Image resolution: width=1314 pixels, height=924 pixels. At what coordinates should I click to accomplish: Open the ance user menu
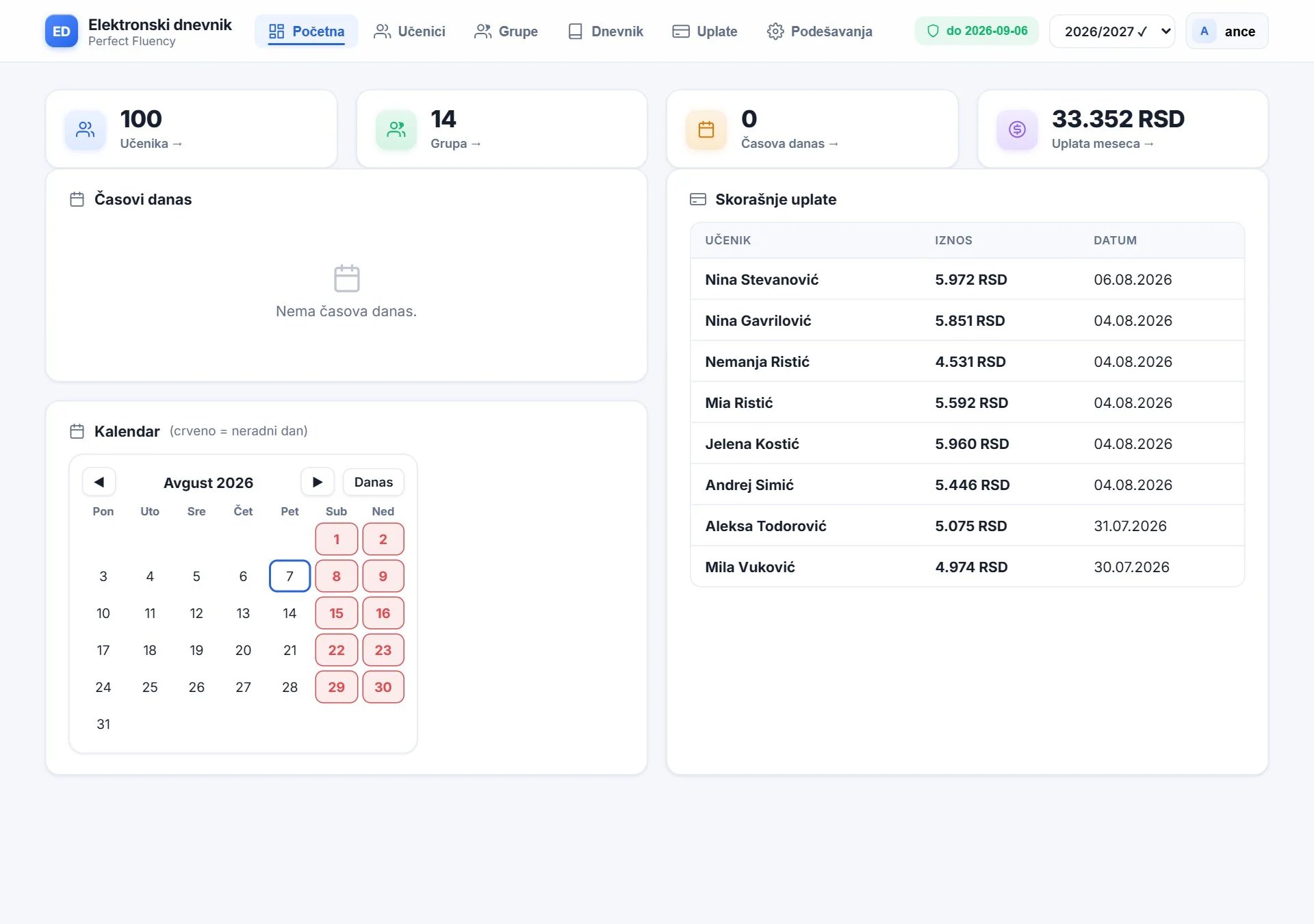[1226, 31]
